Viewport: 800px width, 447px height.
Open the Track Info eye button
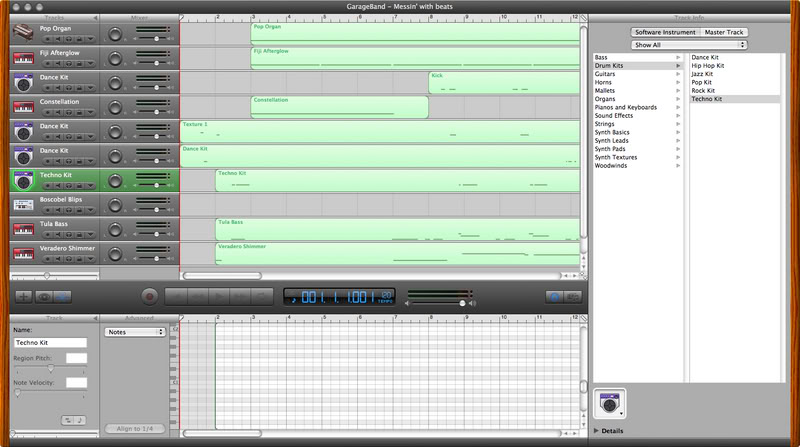coord(44,296)
